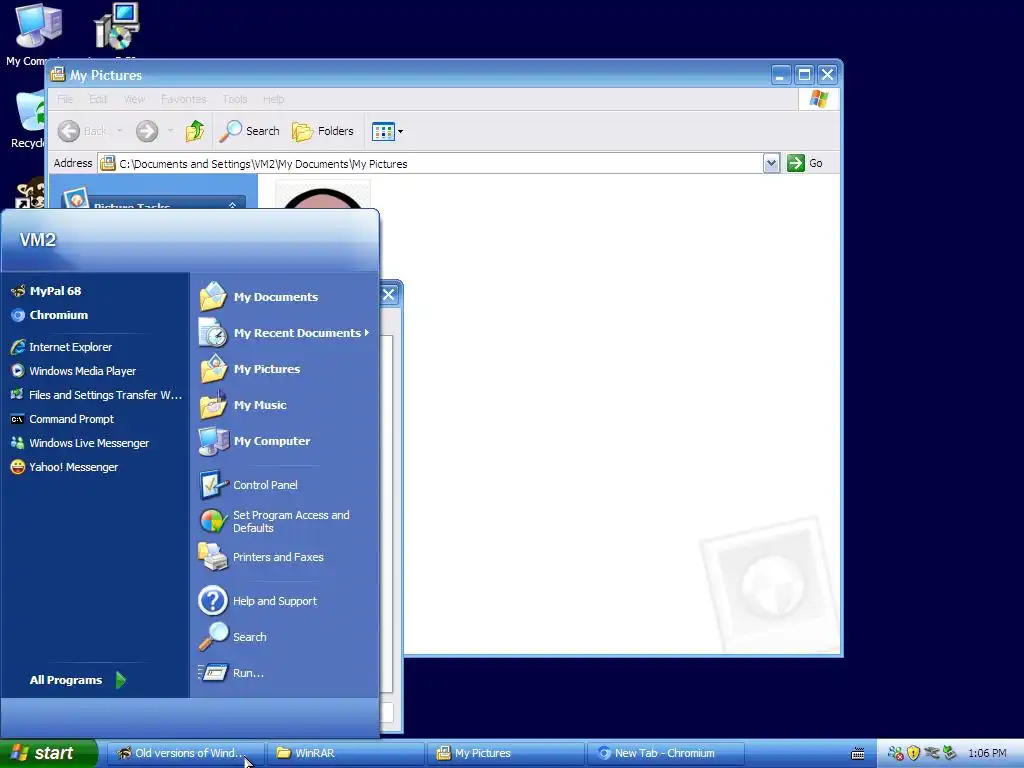Open Internet Explorer from Start menu
Image resolution: width=1024 pixels, height=768 pixels.
click(61, 347)
